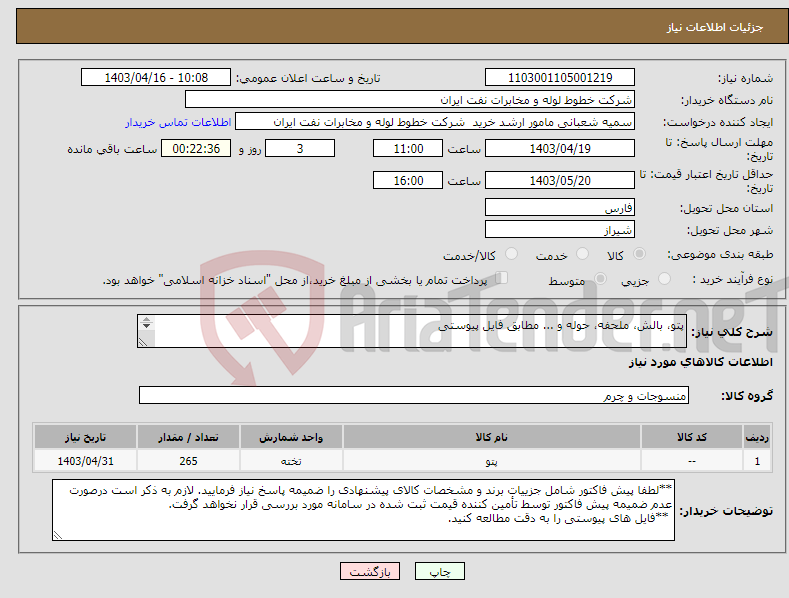
Task: Click the نام کالا column header
Action: pyautogui.click(x=492, y=437)
